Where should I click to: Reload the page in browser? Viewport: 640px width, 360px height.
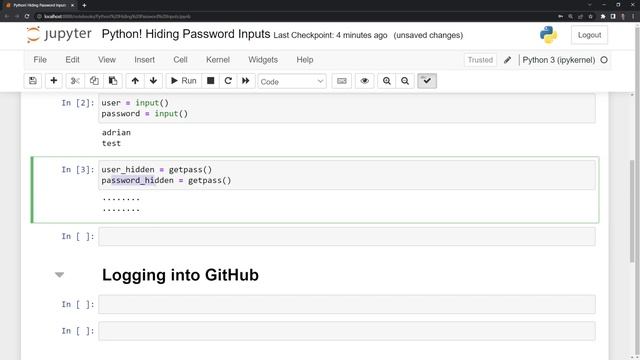tap(27, 16)
